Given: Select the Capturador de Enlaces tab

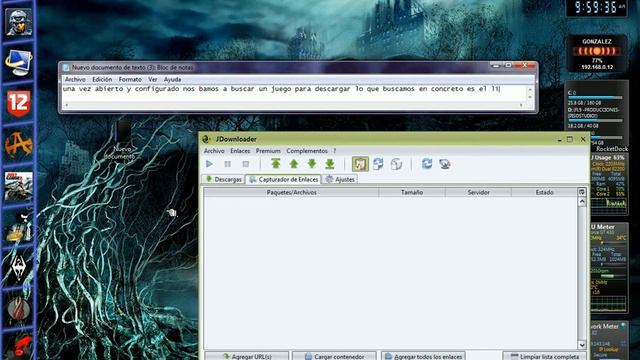Looking at the screenshot, I should (x=283, y=179).
